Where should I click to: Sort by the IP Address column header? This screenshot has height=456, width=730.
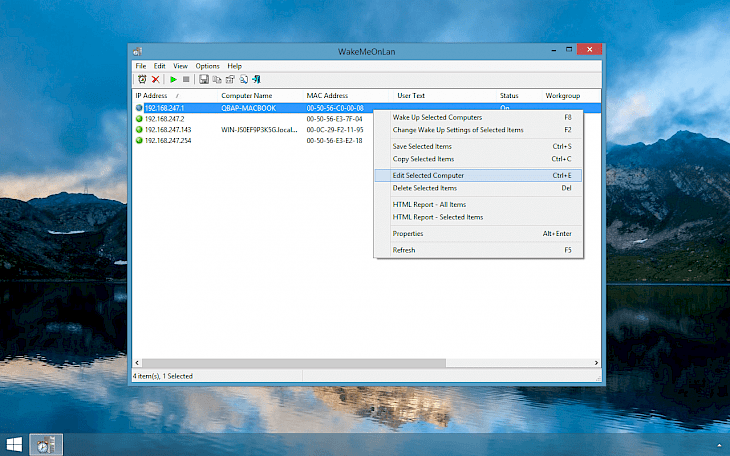175,95
